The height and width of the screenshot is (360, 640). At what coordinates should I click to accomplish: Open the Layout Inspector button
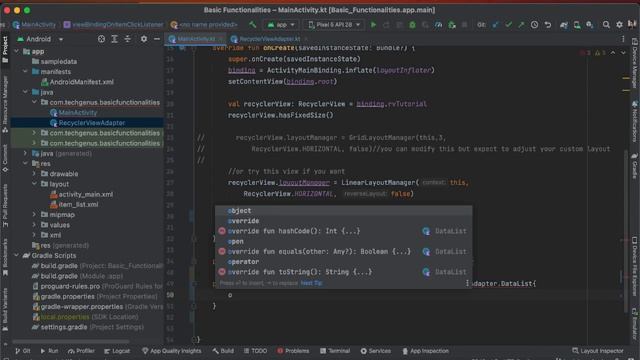tap(598, 351)
